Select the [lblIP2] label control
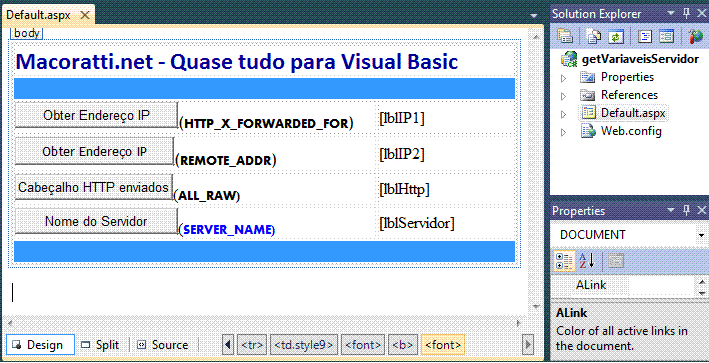Viewport: 709px width, 363px height. coord(402,154)
